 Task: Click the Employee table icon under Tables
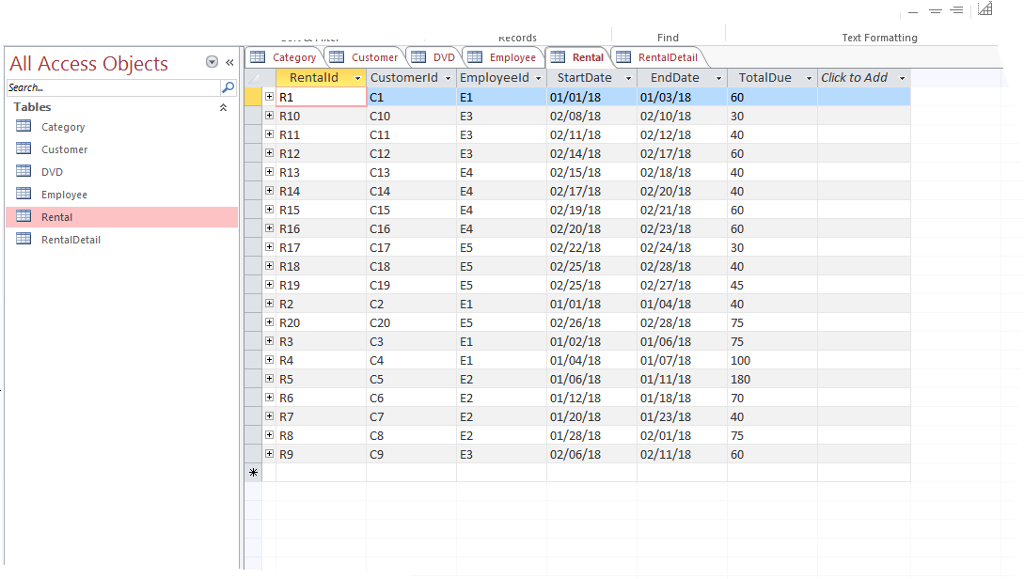pos(23,194)
